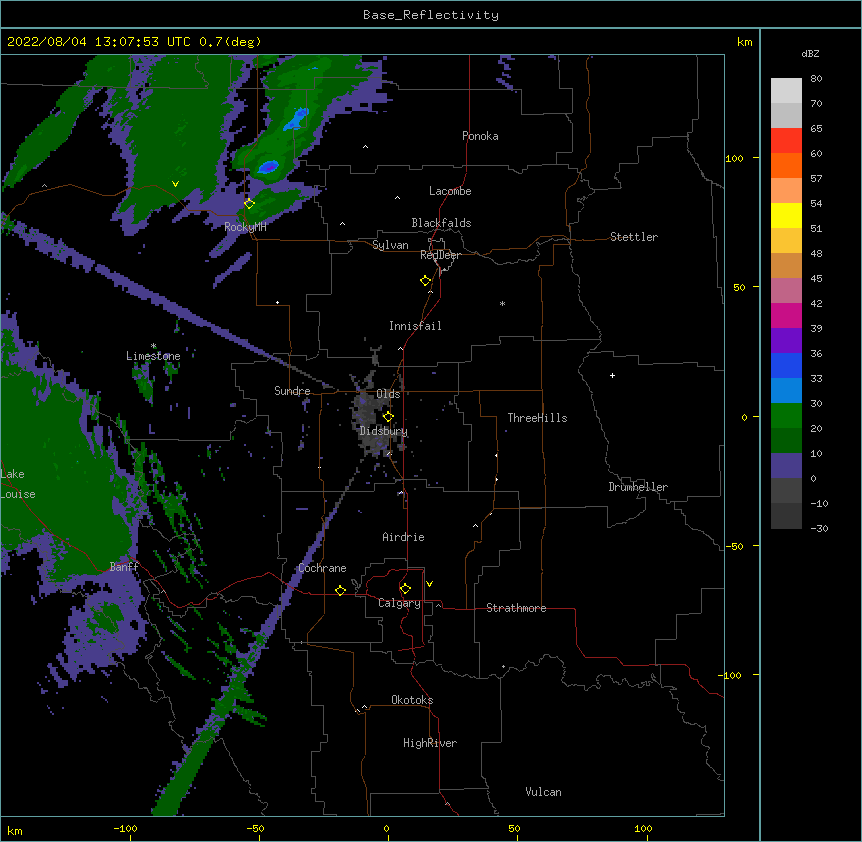The height and width of the screenshot is (842, 862).
Task: Click the bright yellow 51–54 dBZ legend swatch
Action: point(786,215)
